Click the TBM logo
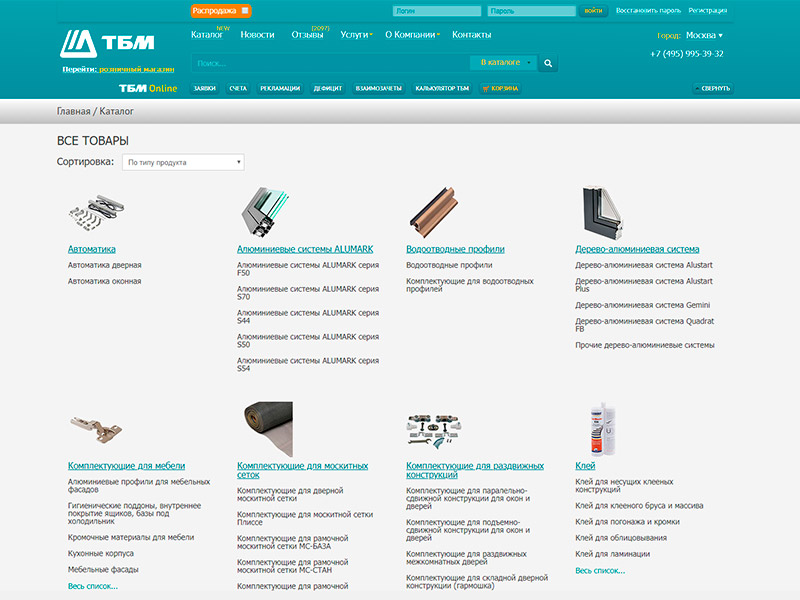Screen dimensions: 800x600 point(107,45)
